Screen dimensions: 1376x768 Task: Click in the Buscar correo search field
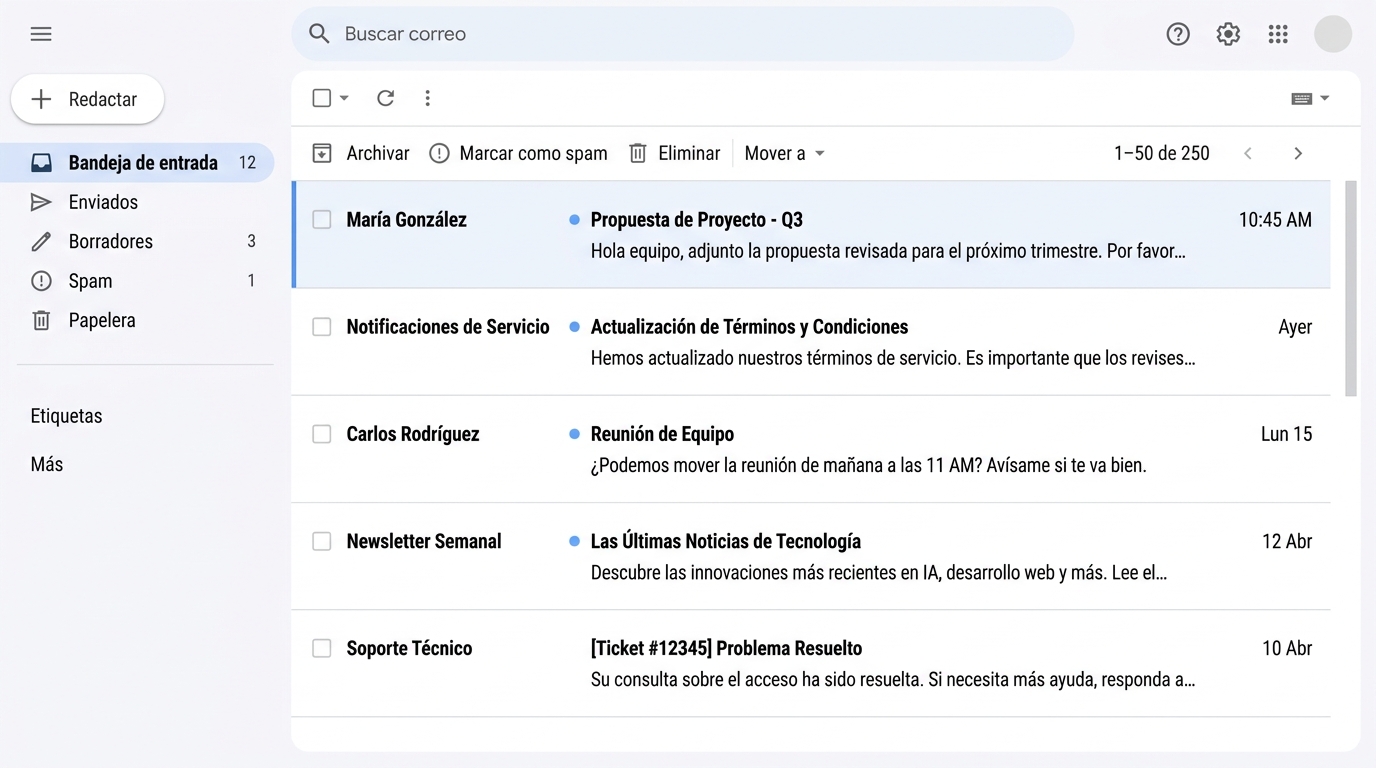coord(683,34)
